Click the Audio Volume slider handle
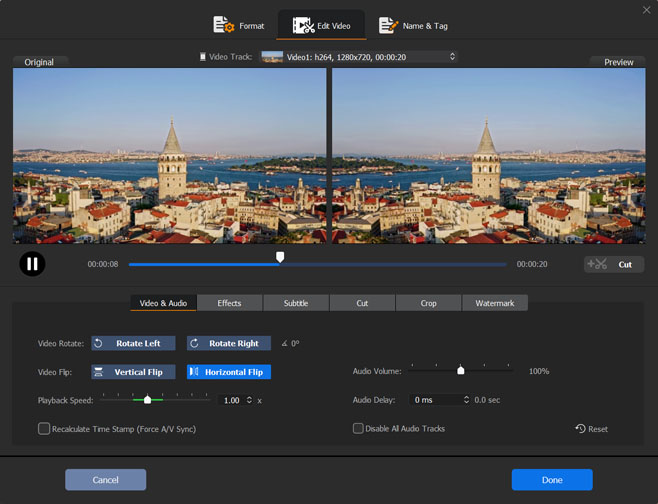Viewport: 658px width, 504px height. [x=461, y=371]
